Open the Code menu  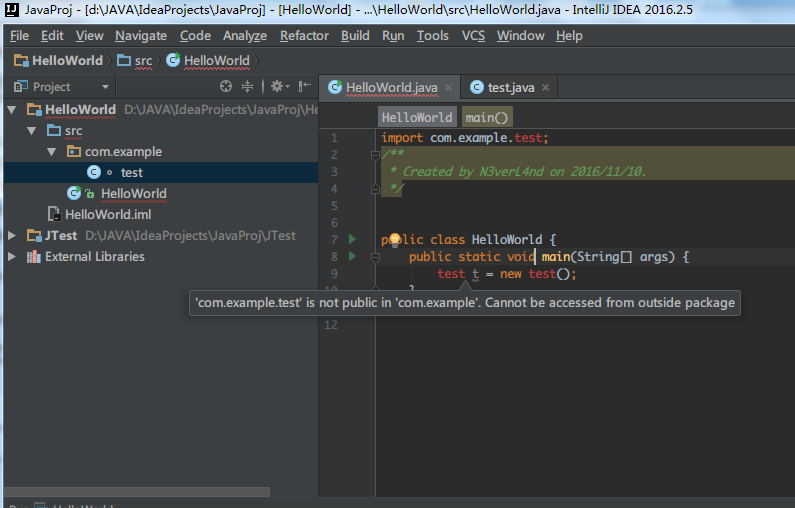(x=195, y=35)
